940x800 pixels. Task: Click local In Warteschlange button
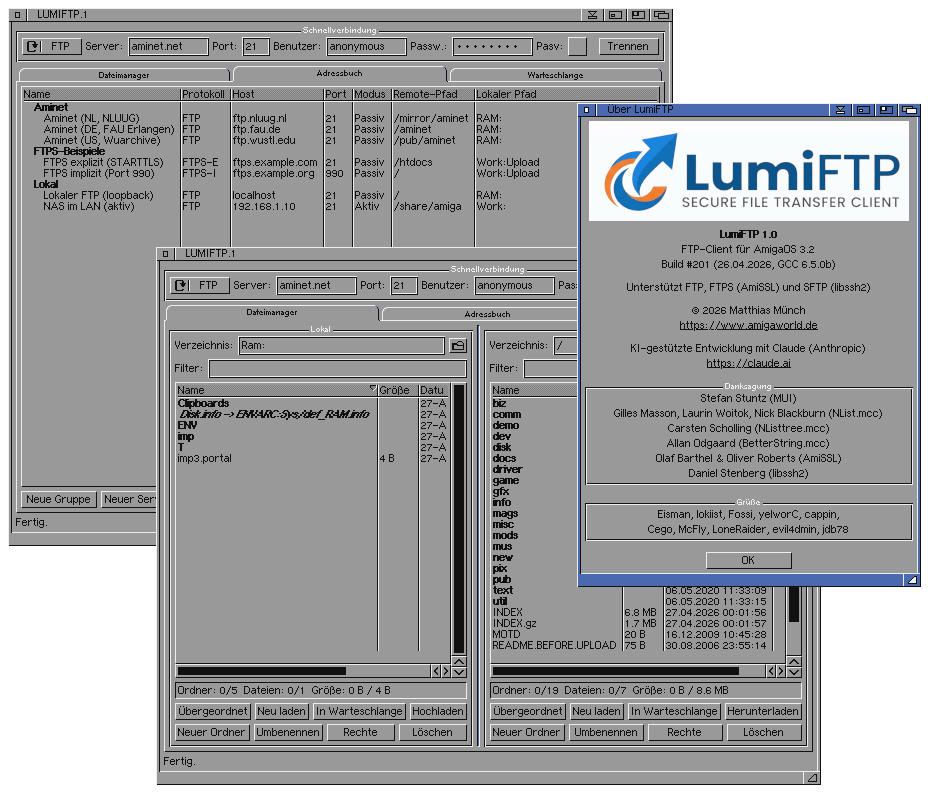[359, 711]
